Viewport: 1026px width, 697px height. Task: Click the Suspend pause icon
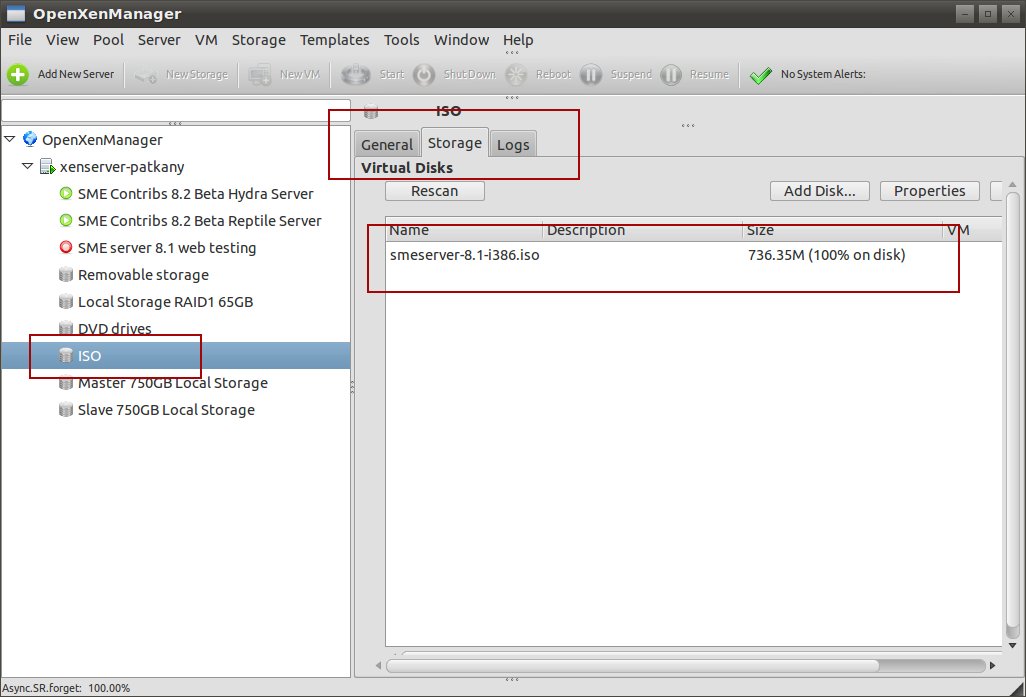point(590,75)
